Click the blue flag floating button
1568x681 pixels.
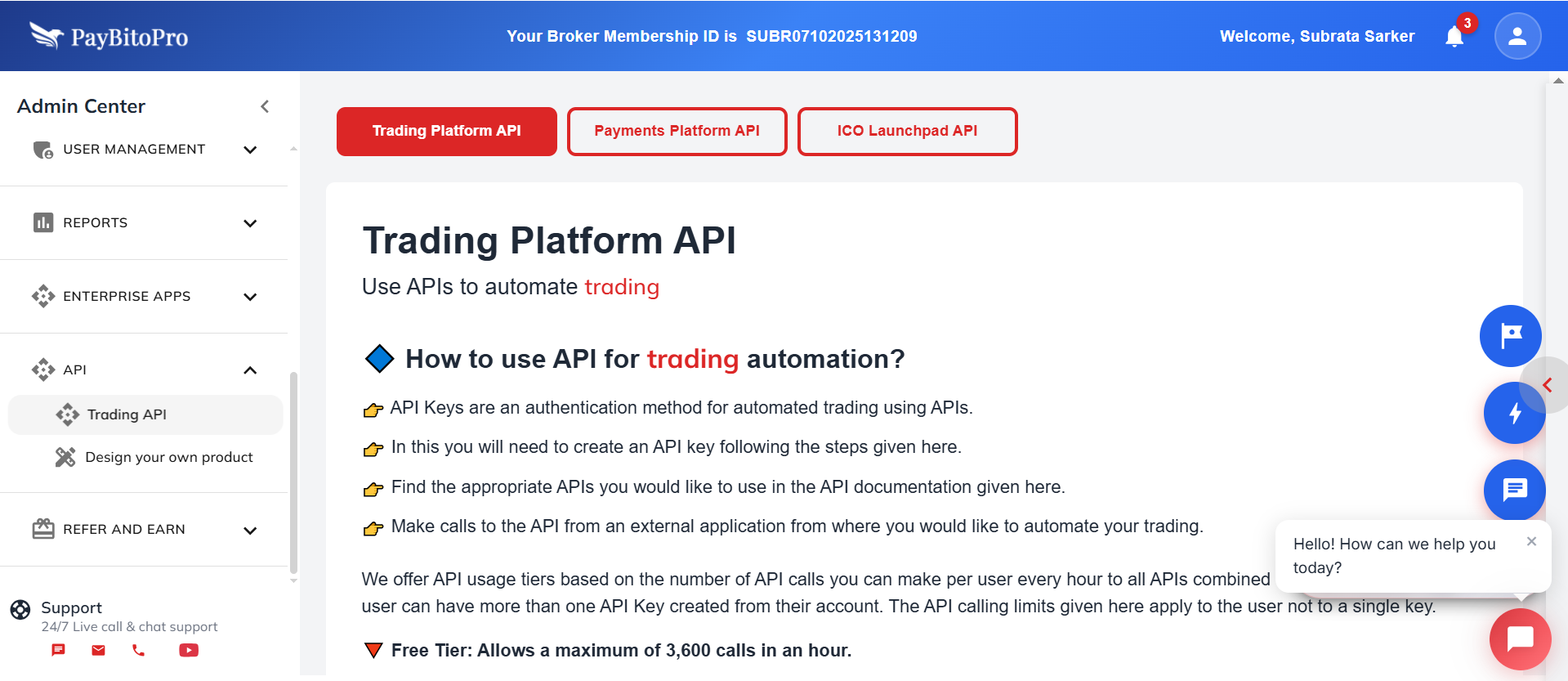click(x=1511, y=335)
